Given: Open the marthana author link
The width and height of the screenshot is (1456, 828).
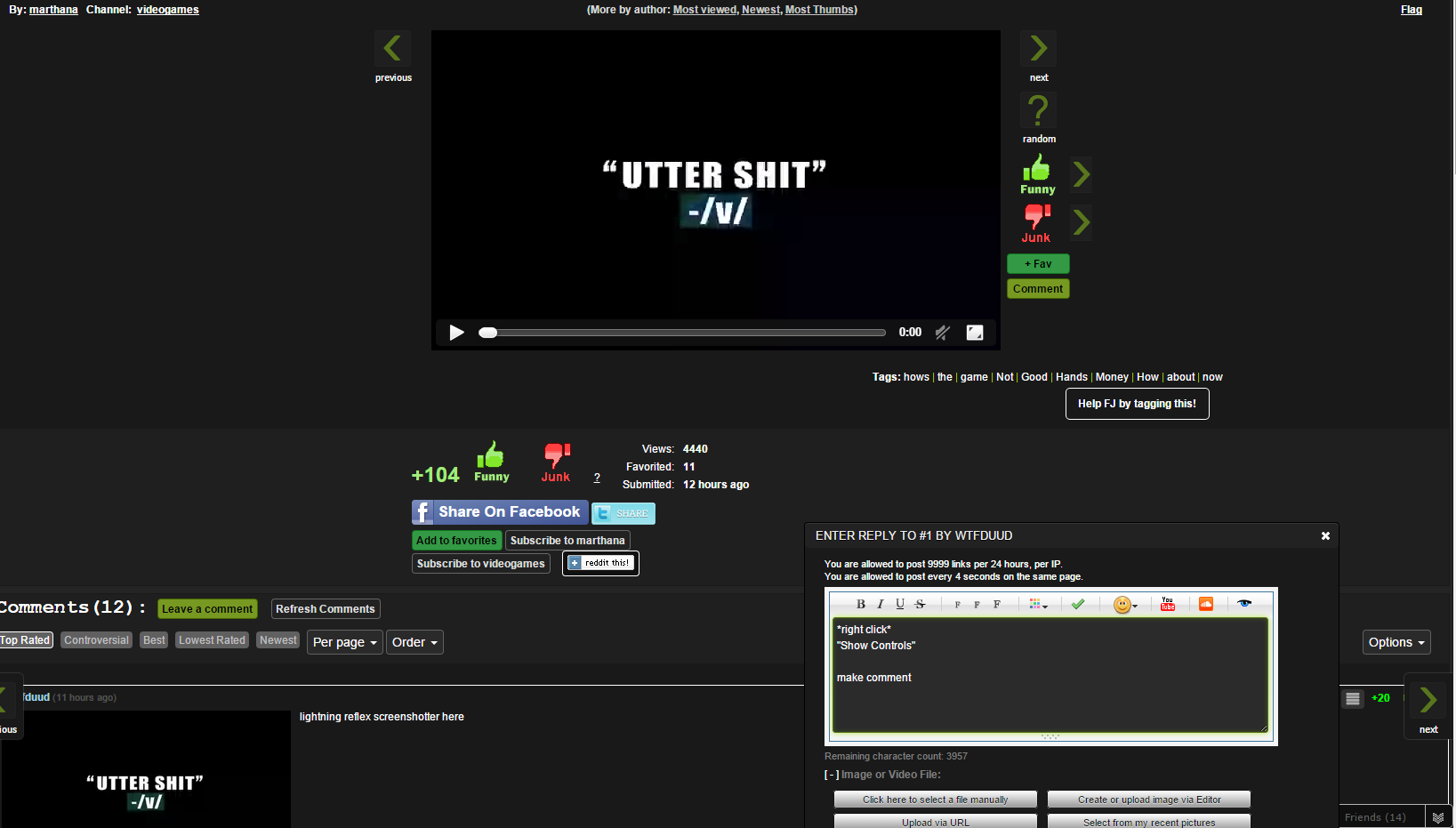Looking at the screenshot, I should click(x=53, y=10).
